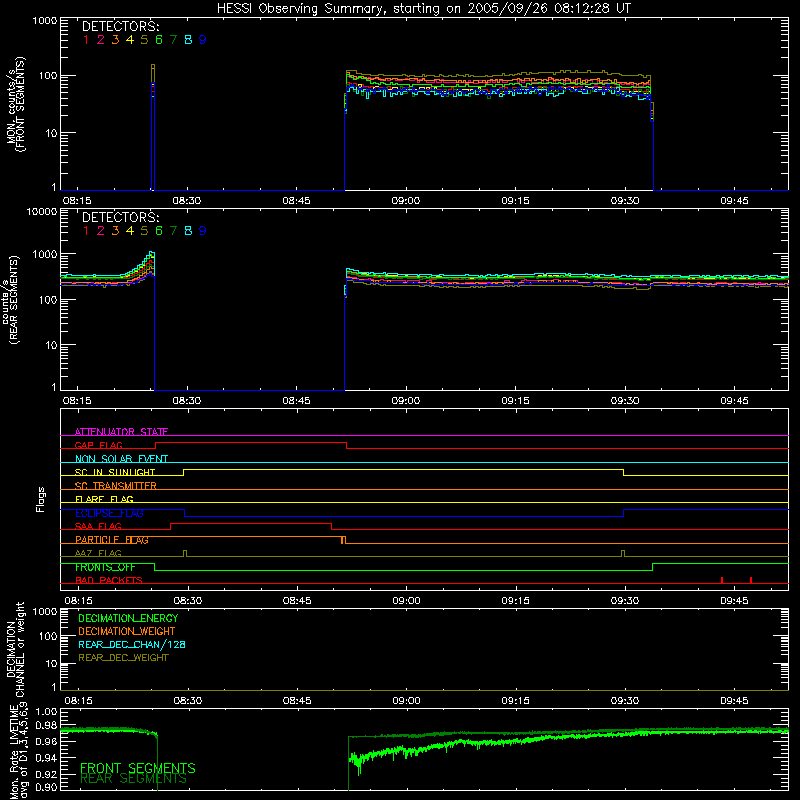Screen dimensions: 800x800
Task: Click the REAR_DEC_CHAN/128 legend entry
Action: pos(132,644)
